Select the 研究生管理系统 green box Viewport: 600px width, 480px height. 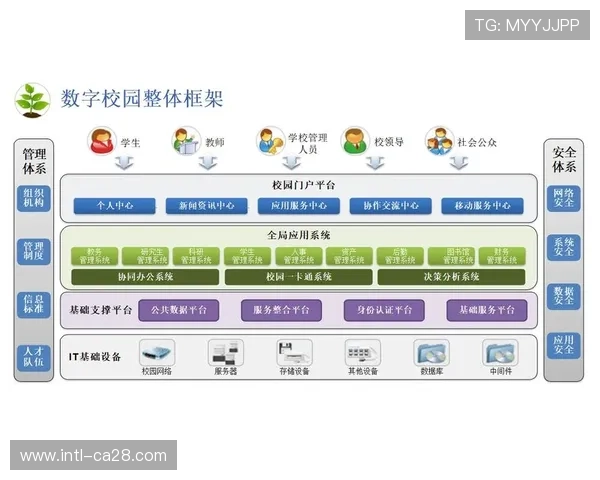(145, 256)
